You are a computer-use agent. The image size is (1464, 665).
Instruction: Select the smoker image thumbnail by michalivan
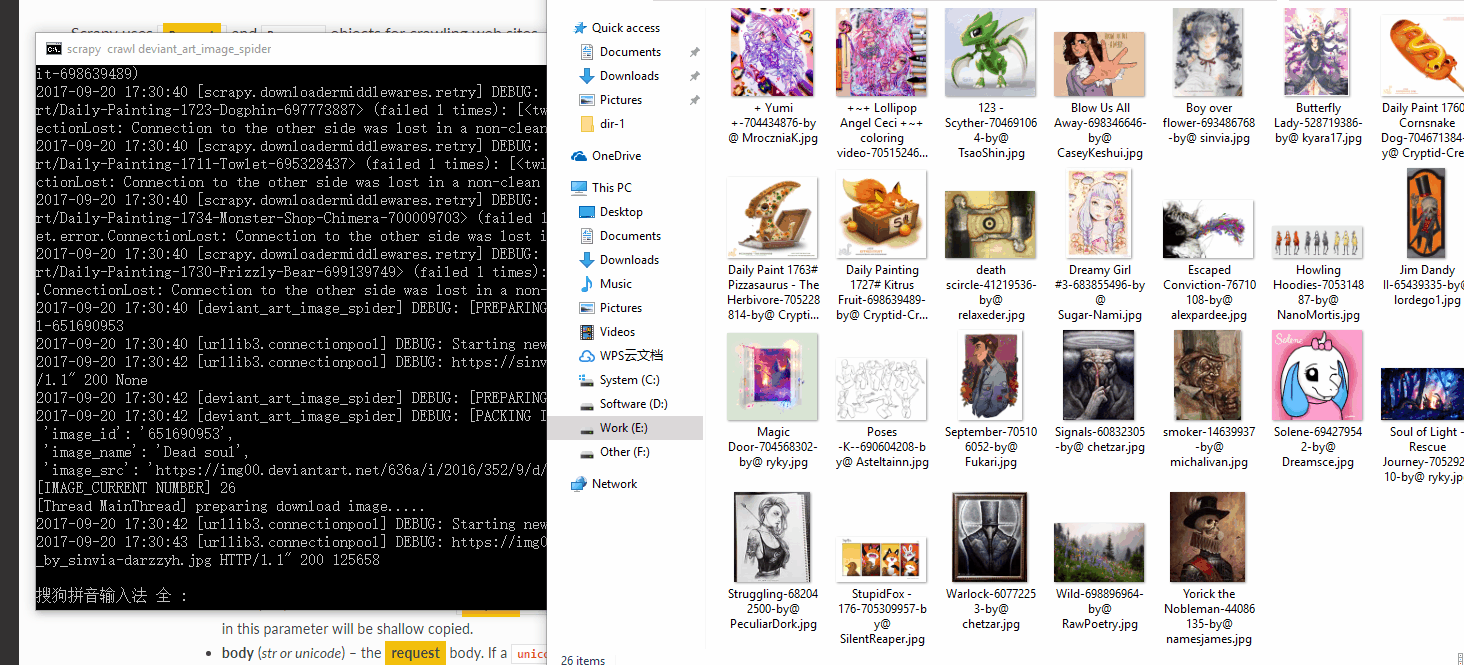pos(1209,376)
